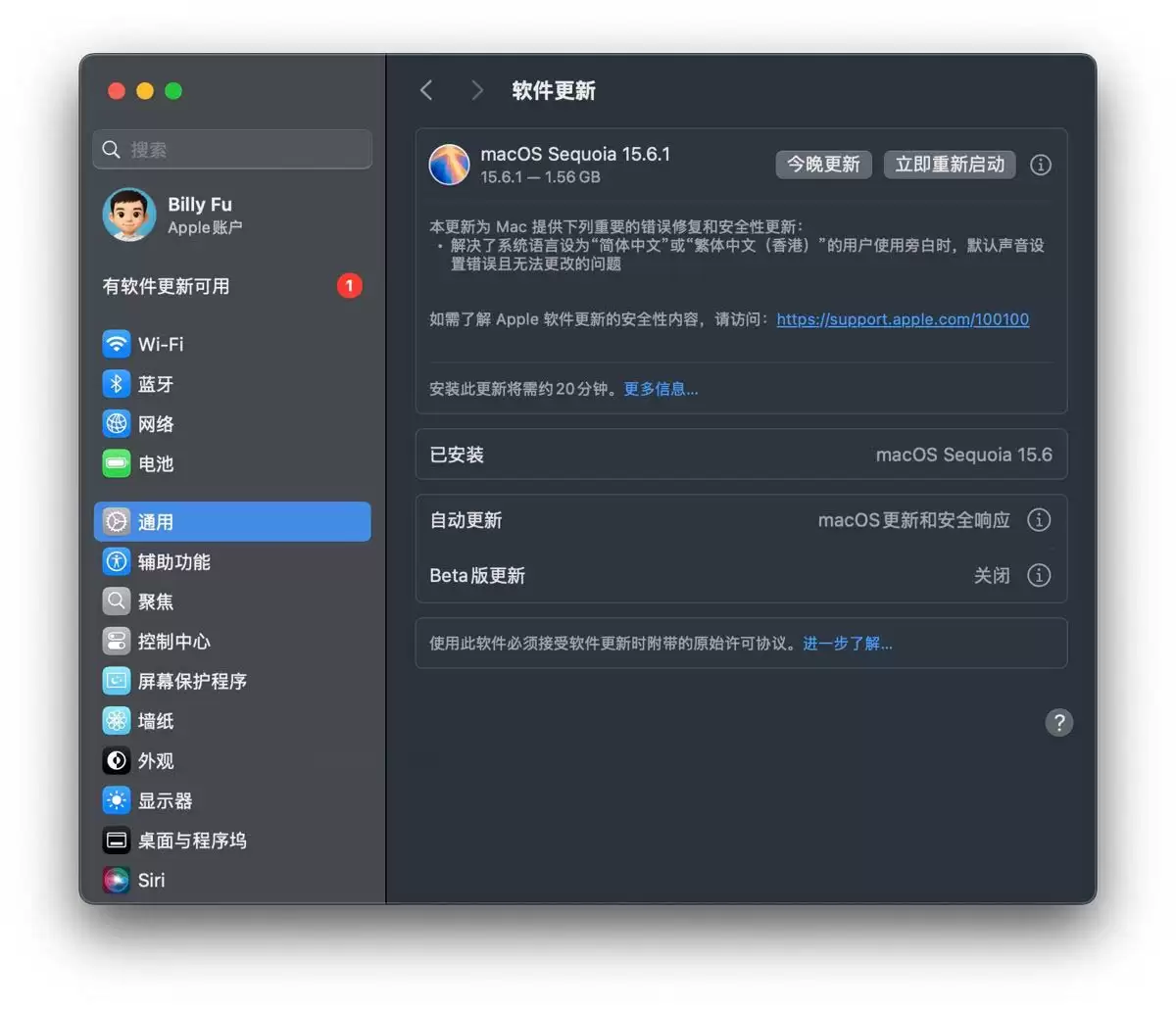Viewport: 1176px width, 1009px height.
Task: Click the 自动更新 label
Action: 465,520
